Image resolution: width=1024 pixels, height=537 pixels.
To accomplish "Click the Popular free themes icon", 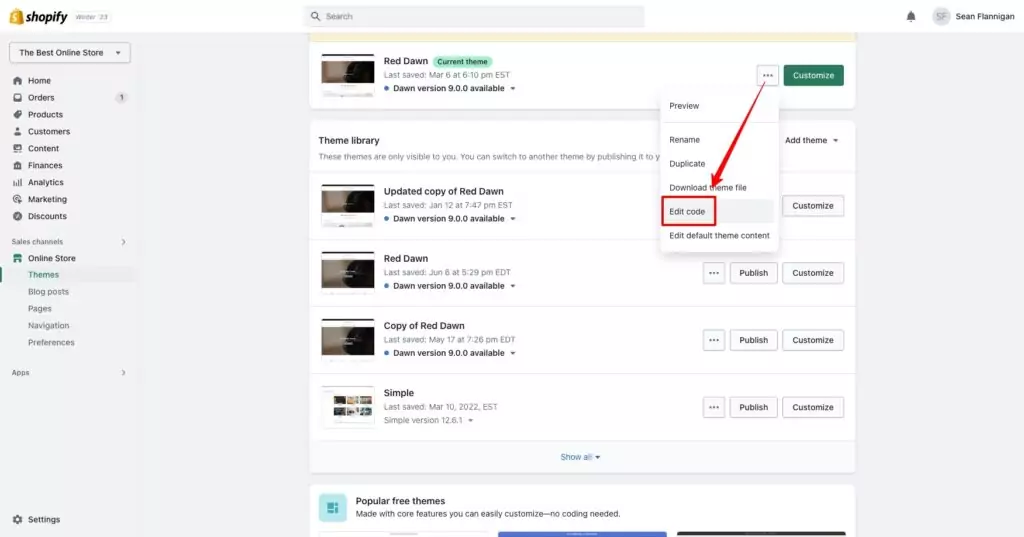I will pos(332,508).
